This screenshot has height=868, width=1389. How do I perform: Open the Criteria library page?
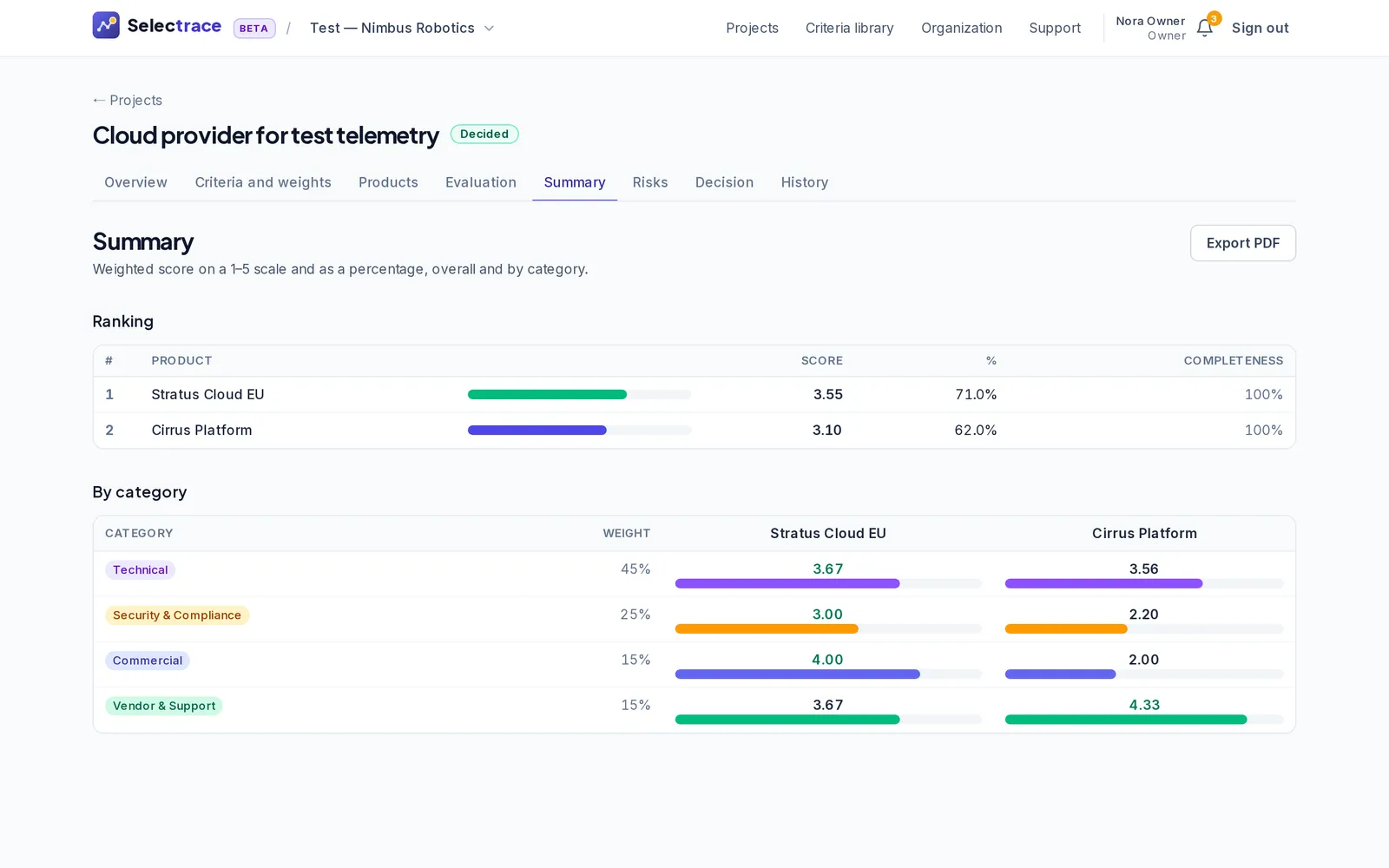pos(849,28)
